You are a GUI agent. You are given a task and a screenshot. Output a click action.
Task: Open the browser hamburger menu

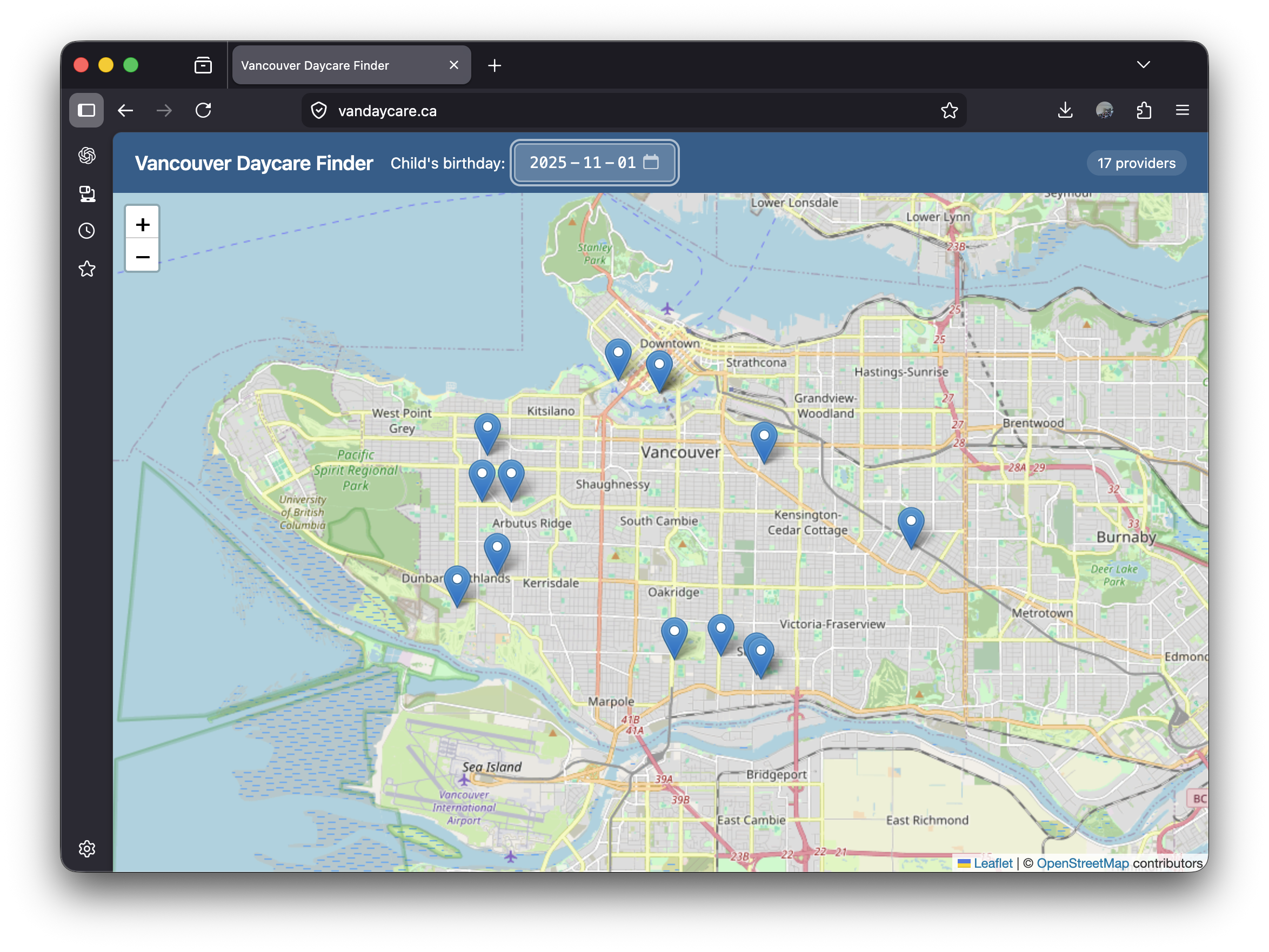[x=1182, y=110]
